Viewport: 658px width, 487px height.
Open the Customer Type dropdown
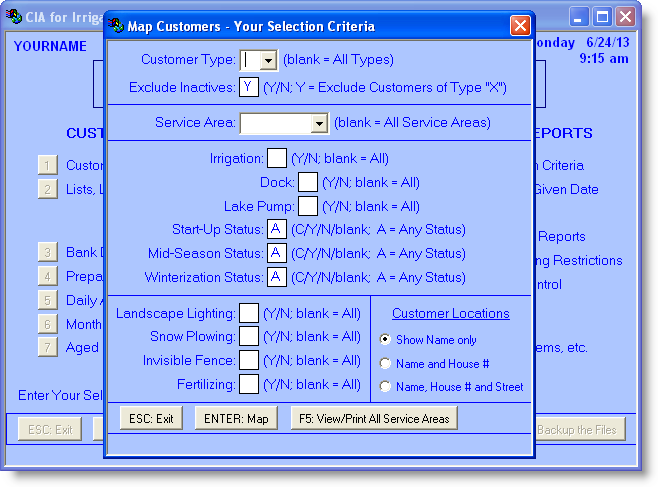(267, 60)
